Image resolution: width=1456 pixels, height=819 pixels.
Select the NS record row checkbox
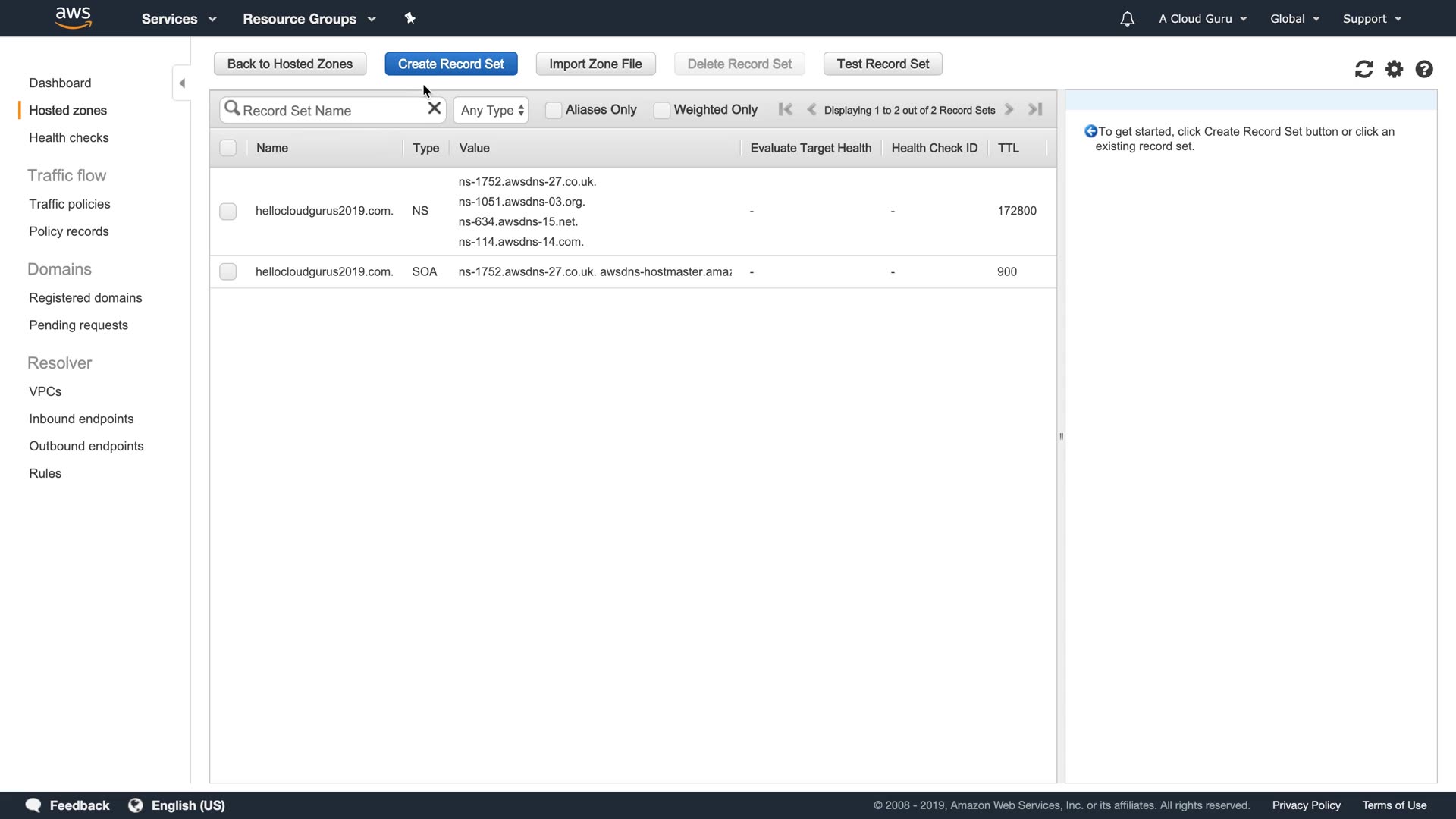point(227,211)
